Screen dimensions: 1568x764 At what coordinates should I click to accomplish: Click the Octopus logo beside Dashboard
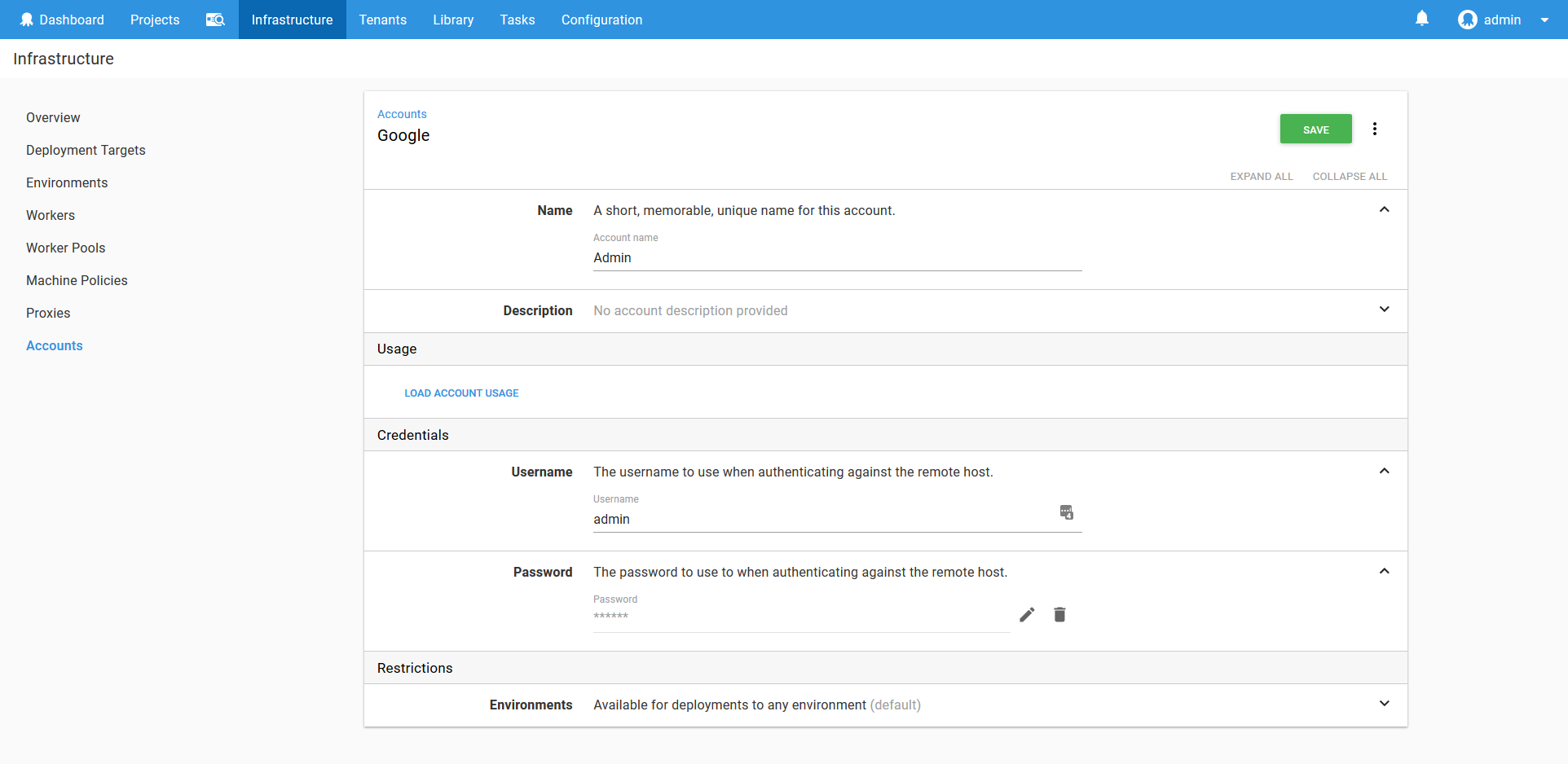click(27, 19)
